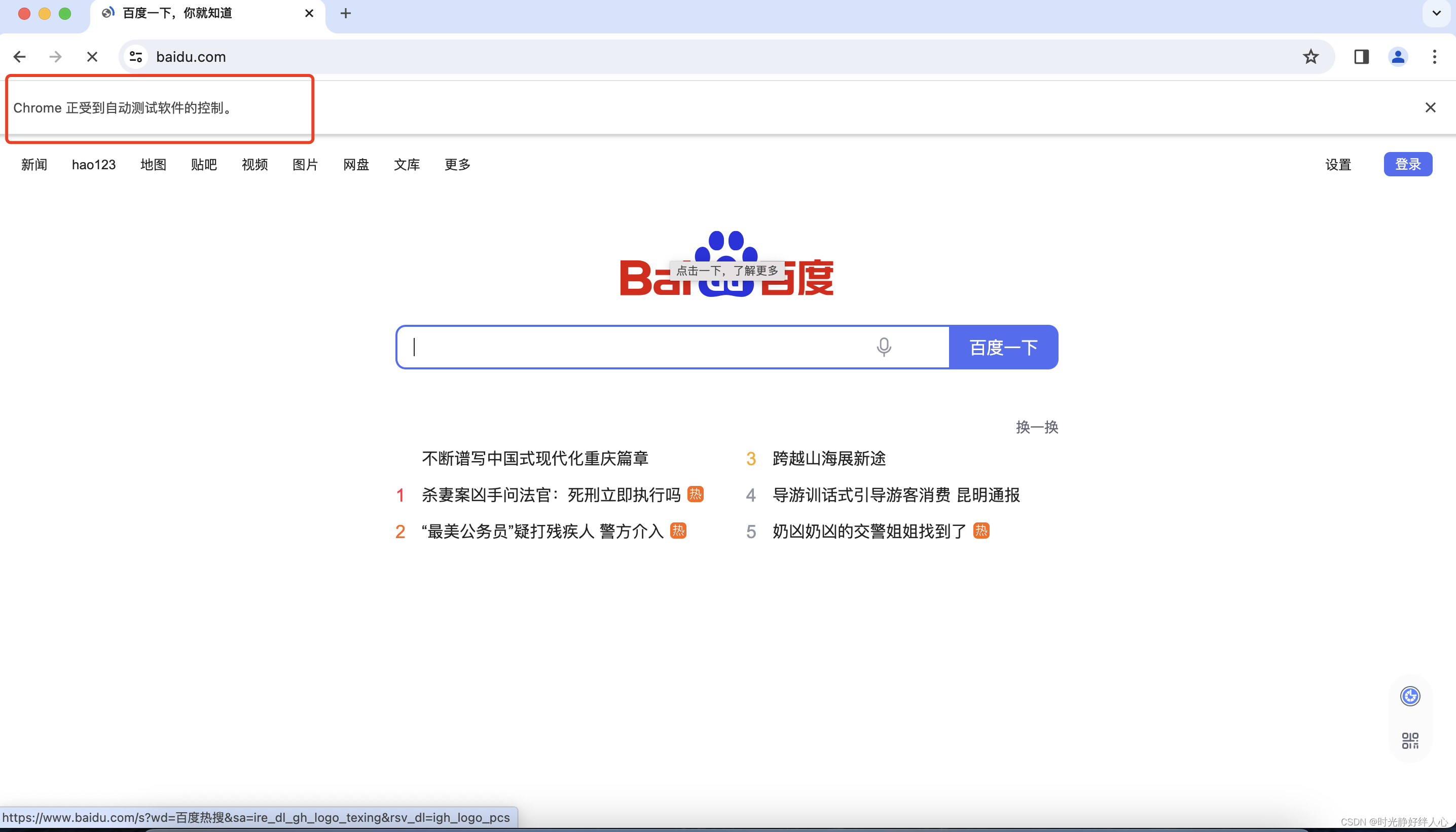The width and height of the screenshot is (1456, 832).
Task: Click the 登录 button
Action: pyautogui.click(x=1408, y=164)
